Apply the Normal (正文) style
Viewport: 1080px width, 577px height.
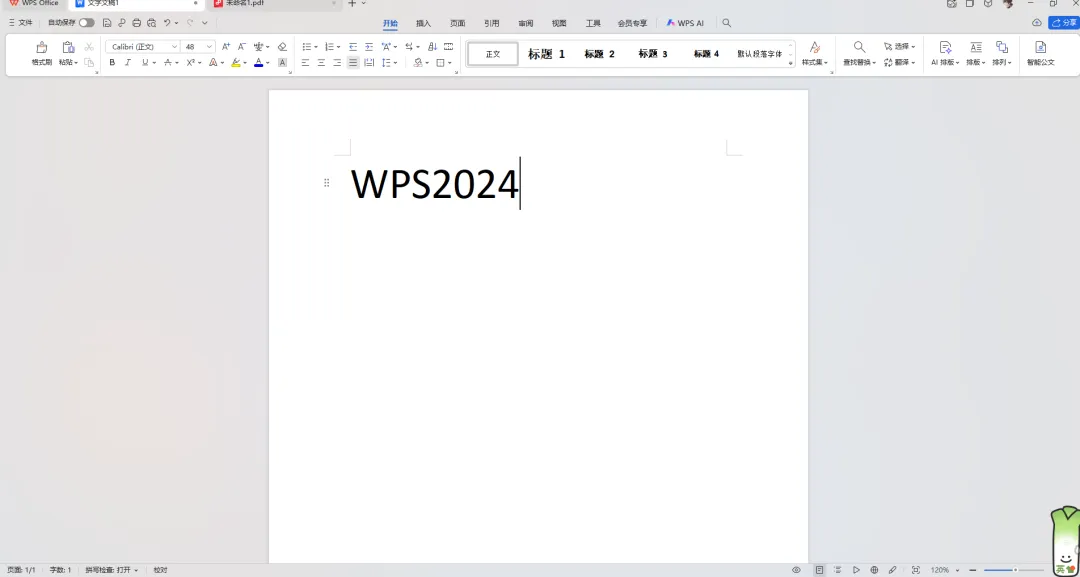point(492,54)
